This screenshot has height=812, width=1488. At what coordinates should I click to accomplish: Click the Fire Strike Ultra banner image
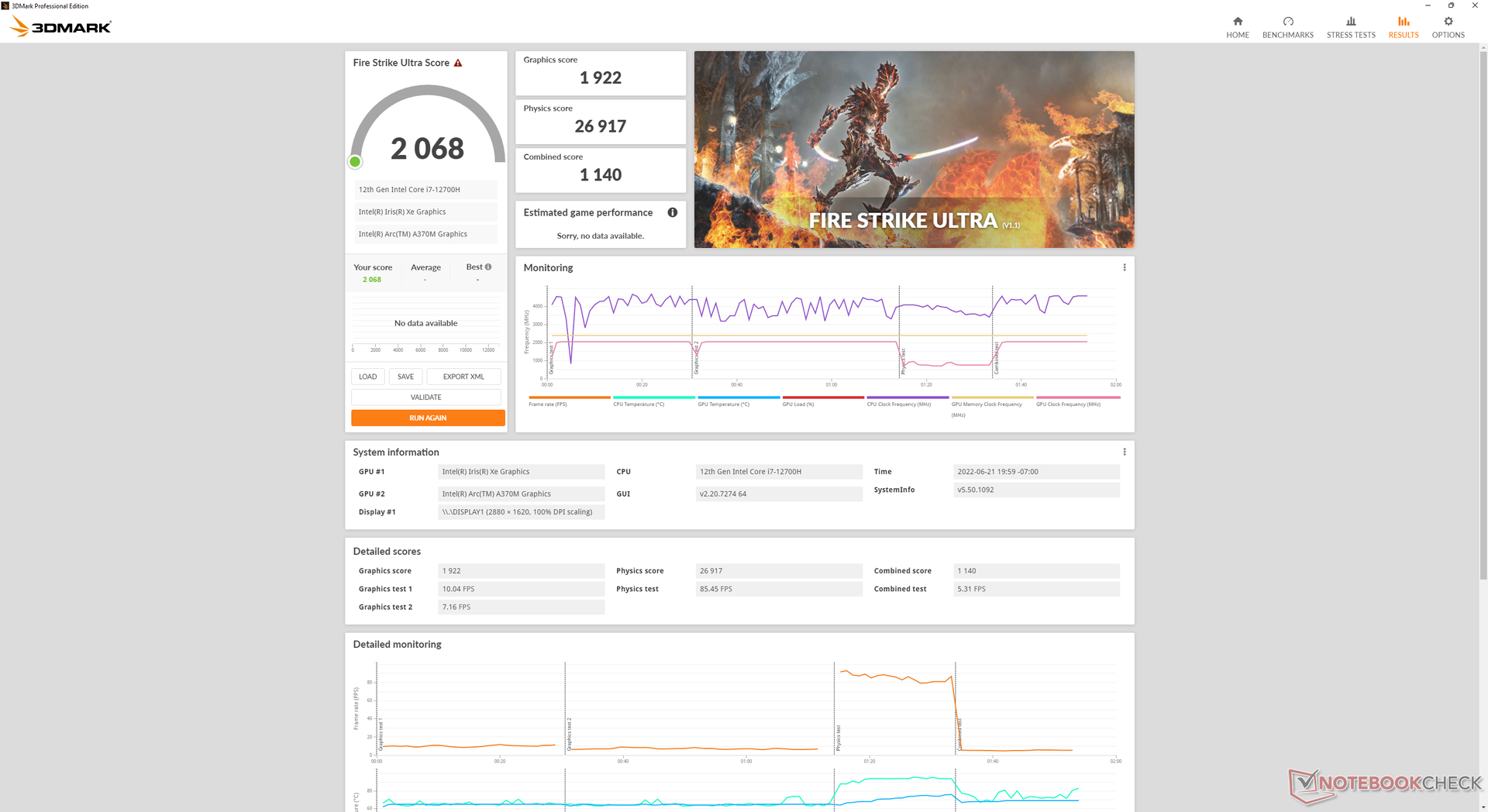(x=914, y=150)
